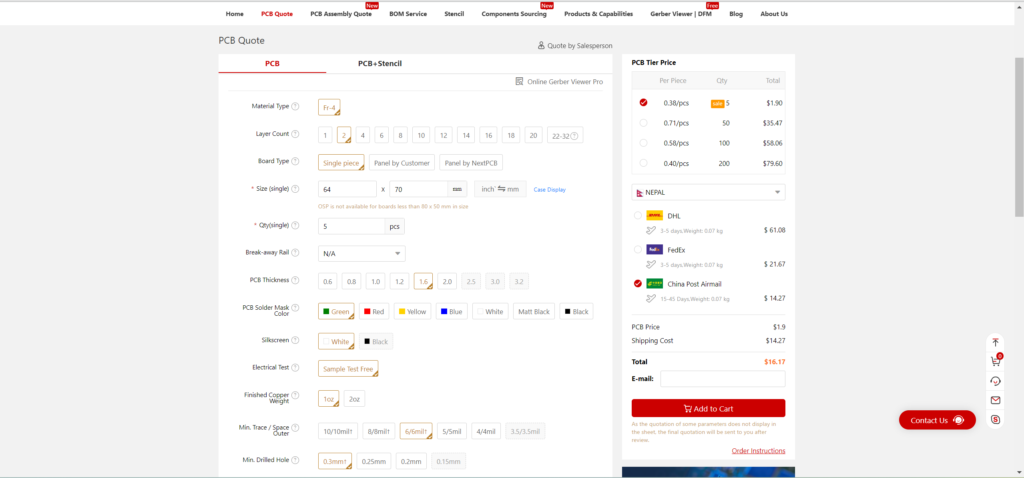1024x478 pixels.
Task: Click the email envelope icon in sidebar
Action: [x=995, y=400]
